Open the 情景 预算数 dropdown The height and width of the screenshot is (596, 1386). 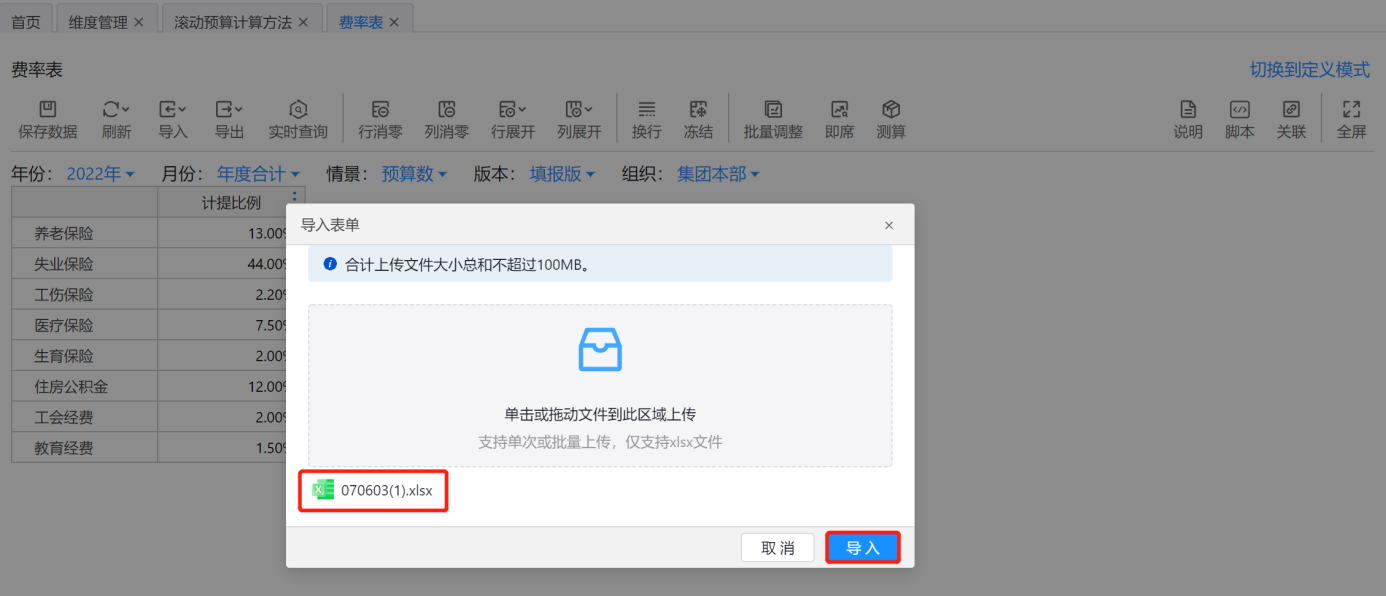point(414,174)
